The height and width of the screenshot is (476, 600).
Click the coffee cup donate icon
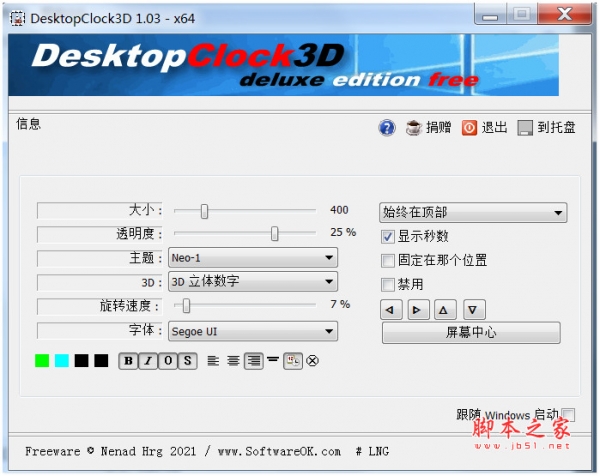pos(413,127)
